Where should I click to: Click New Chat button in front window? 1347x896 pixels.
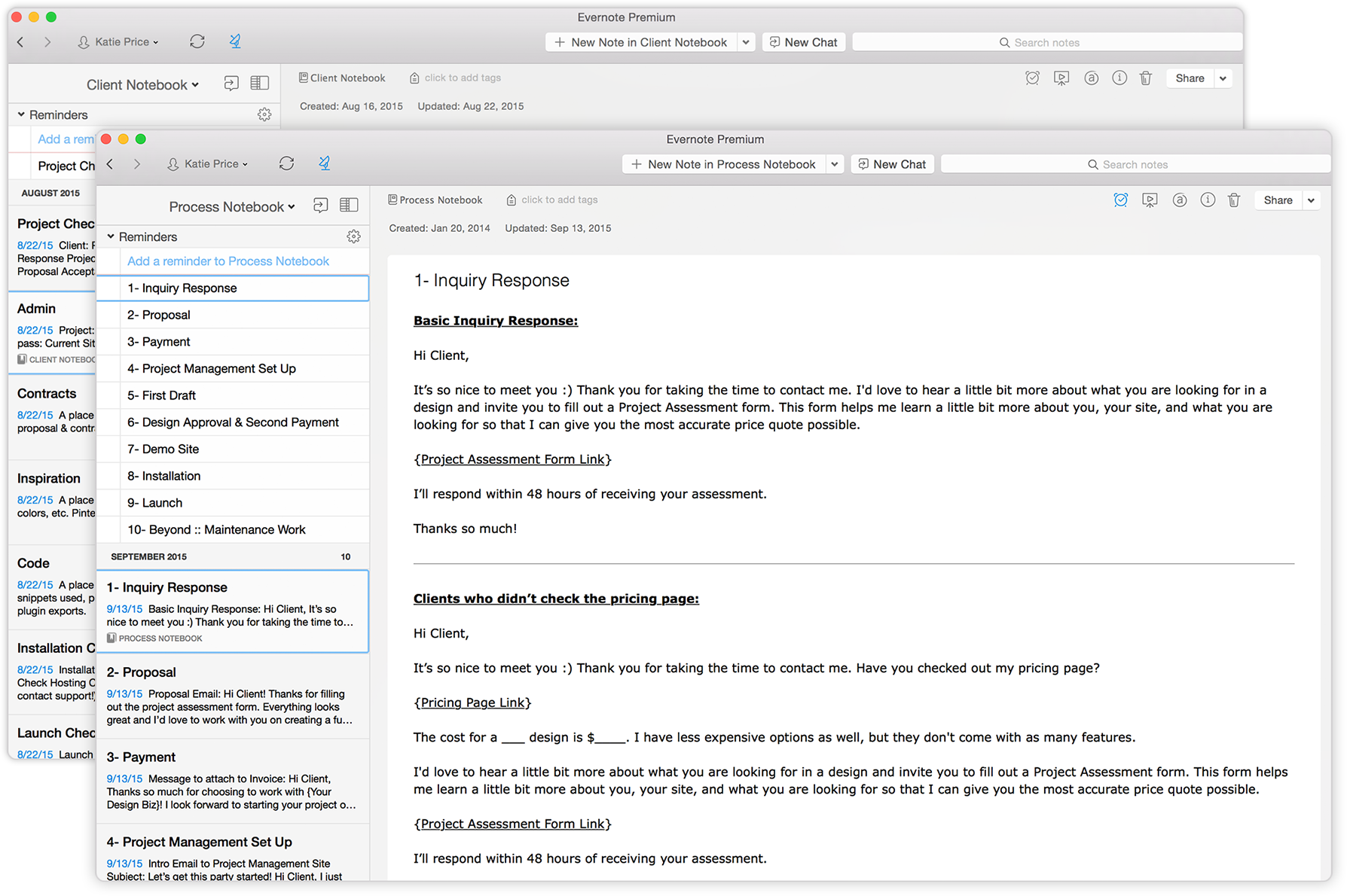[892, 164]
